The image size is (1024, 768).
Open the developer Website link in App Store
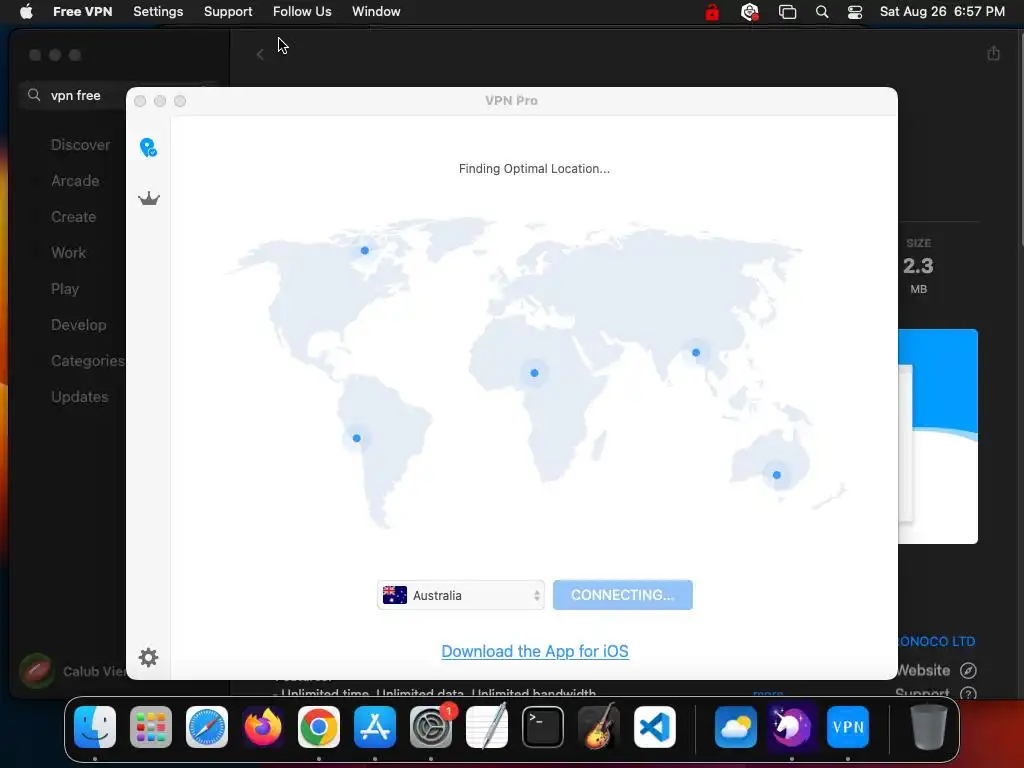[935, 670]
